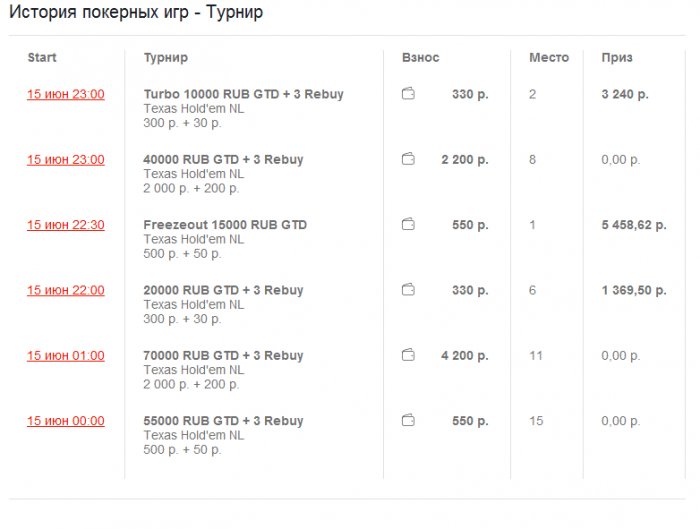Open the 15 июн 22:30 date link
The width and height of the screenshot is (700, 529).
point(66,225)
